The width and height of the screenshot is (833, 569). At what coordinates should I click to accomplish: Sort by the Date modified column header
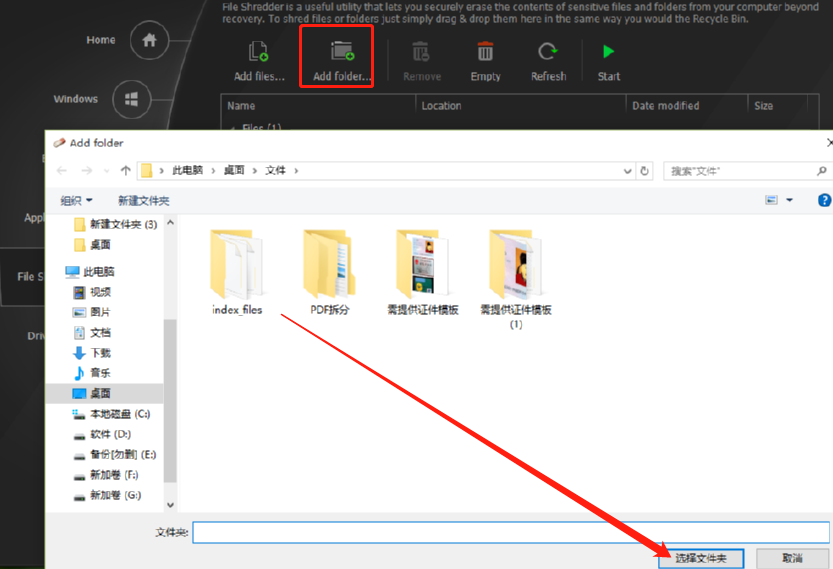pyautogui.click(x=665, y=106)
